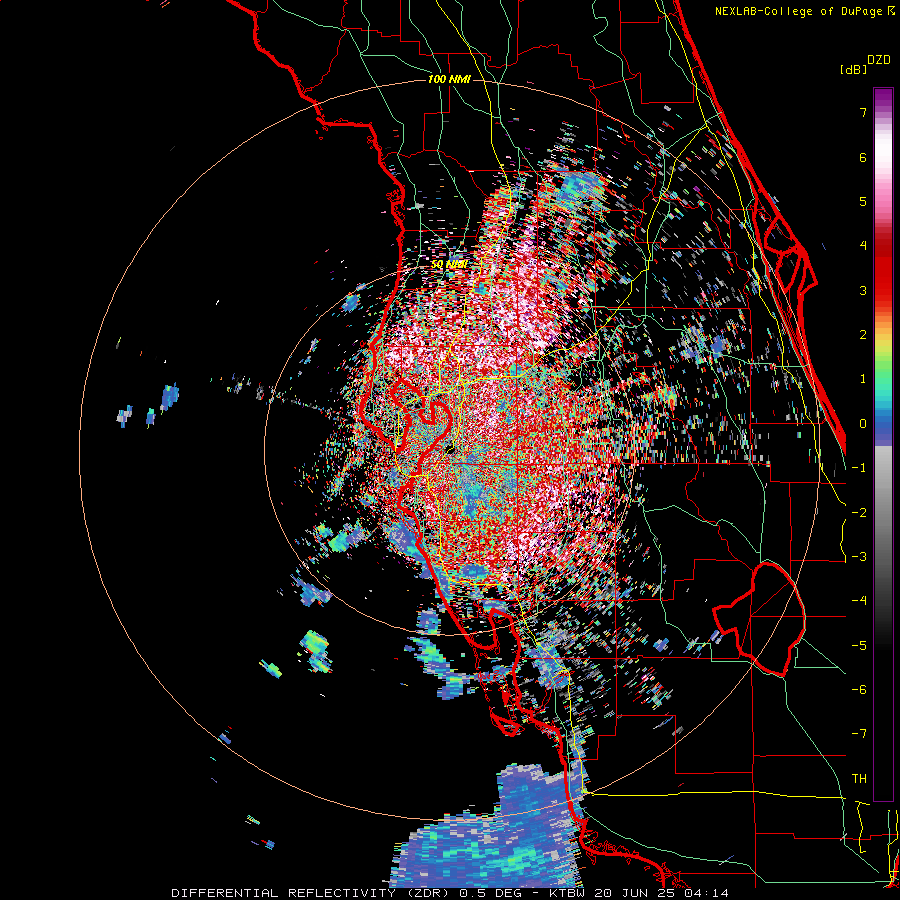Click the KTBW radar station identifier
Screen dimensions: 900x900
pyautogui.click(x=569, y=893)
